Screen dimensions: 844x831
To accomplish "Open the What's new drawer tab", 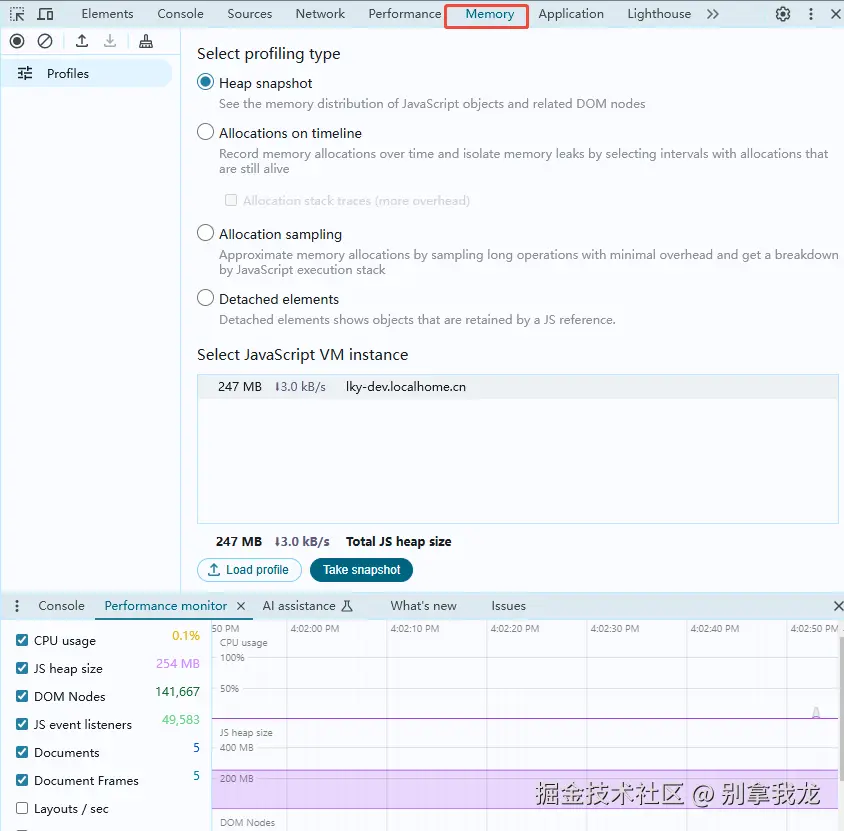I will pyautogui.click(x=424, y=606).
